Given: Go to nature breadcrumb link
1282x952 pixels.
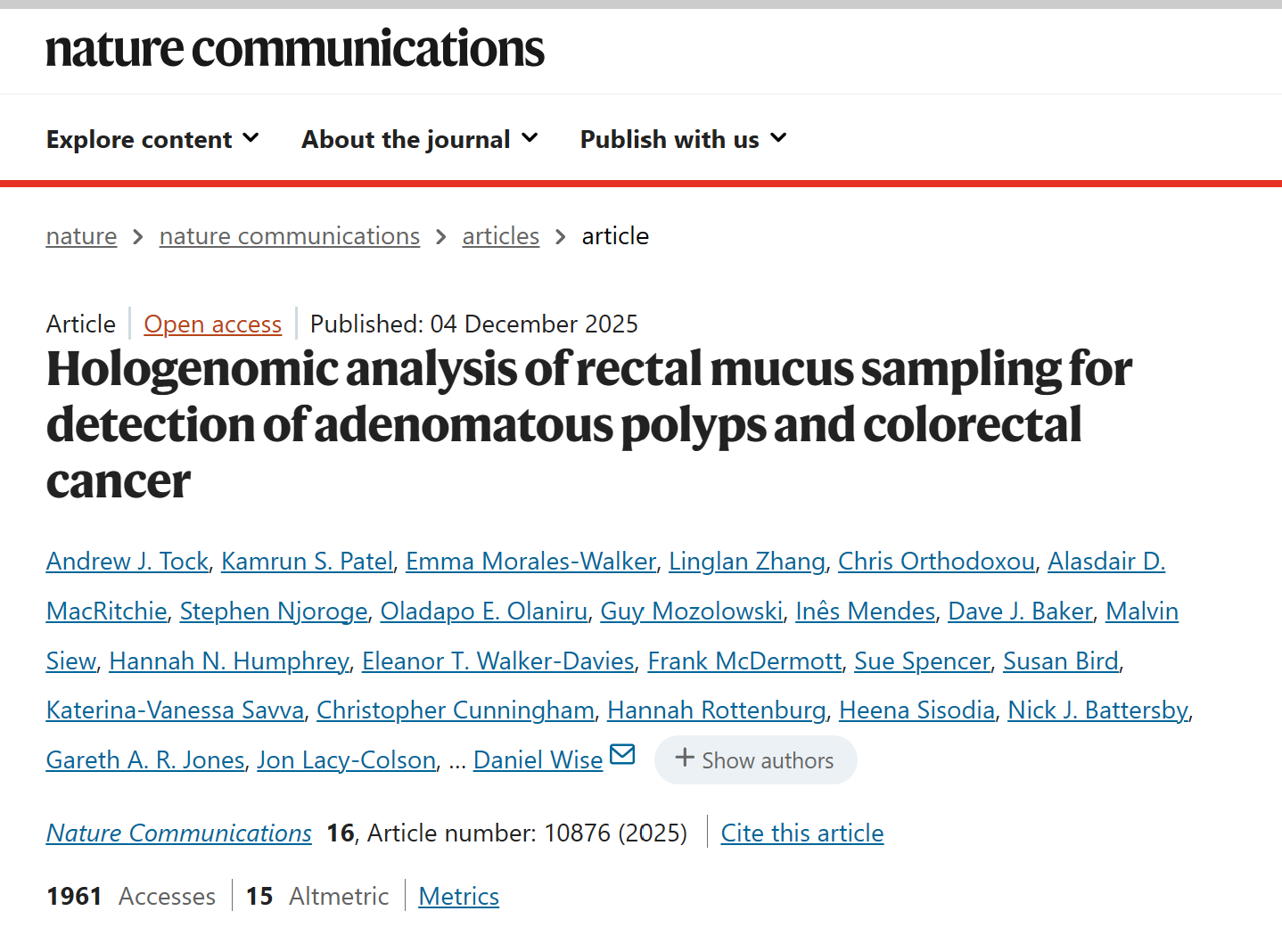Looking at the screenshot, I should click(x=81, y=236).
